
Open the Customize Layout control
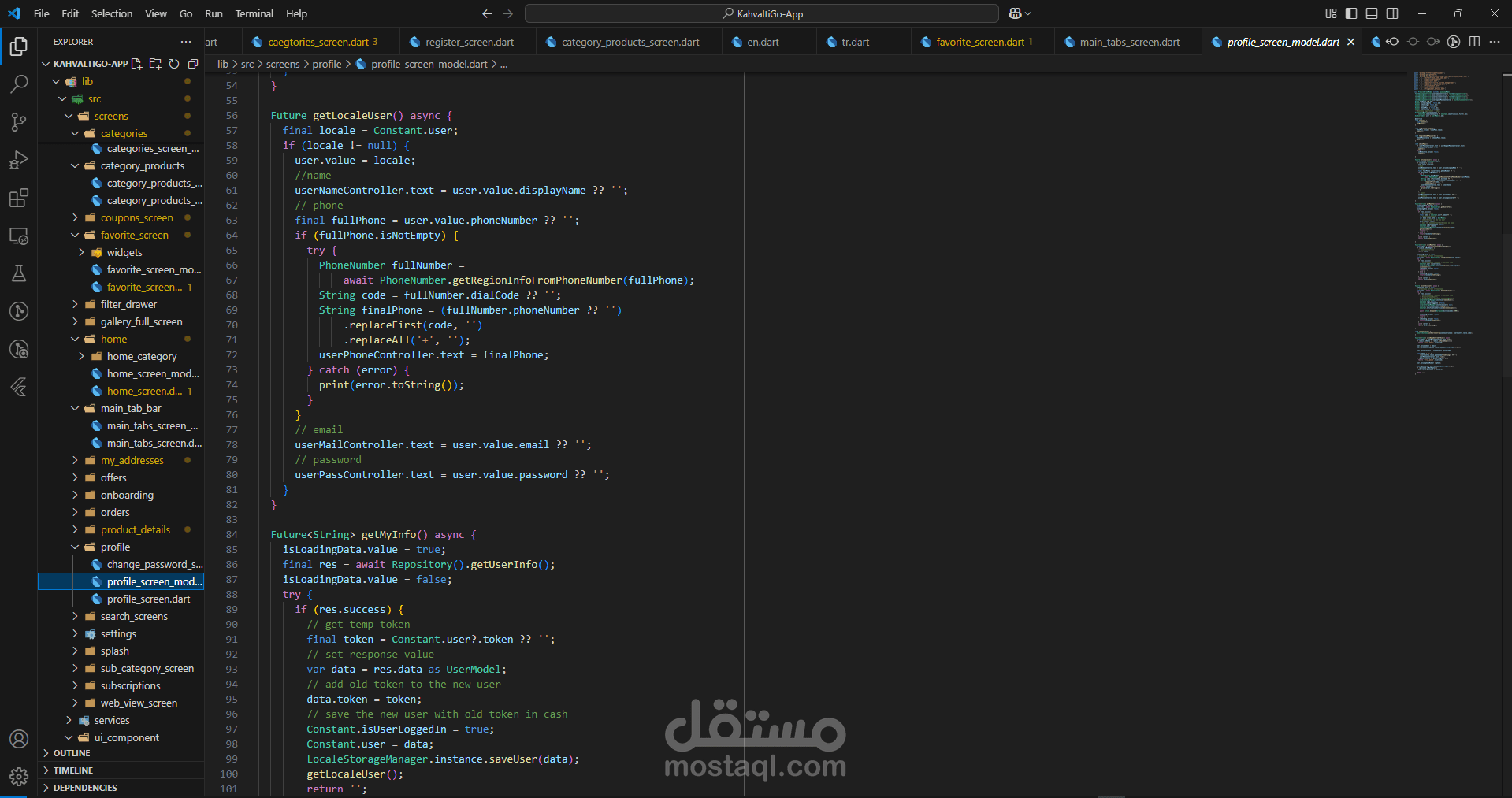[1331, 13]
